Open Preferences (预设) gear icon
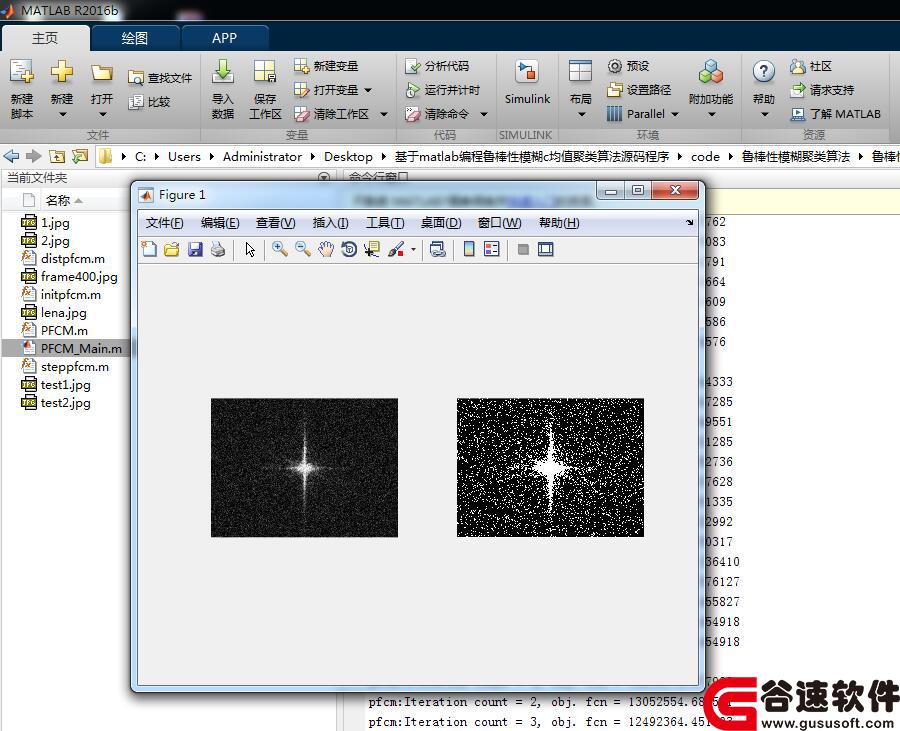The image size is (900, 731). (x=615, y=67)
